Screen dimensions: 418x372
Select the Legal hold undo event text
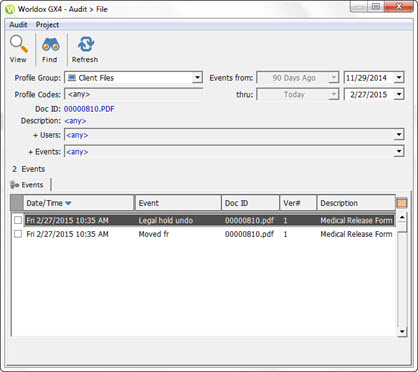tap(166, 220)
